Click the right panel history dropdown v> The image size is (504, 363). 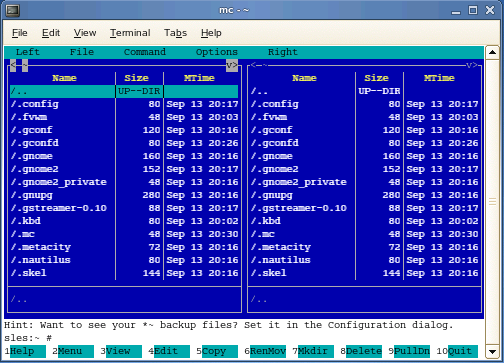click(472, 65)
